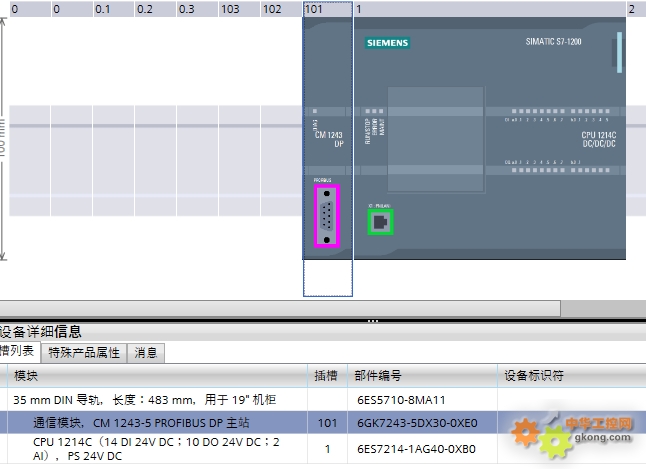Viewport: 646px width, 469px height.
Task: Select the CPU 1214C module row
Action: pyautogui.click(x=323, y=449)
